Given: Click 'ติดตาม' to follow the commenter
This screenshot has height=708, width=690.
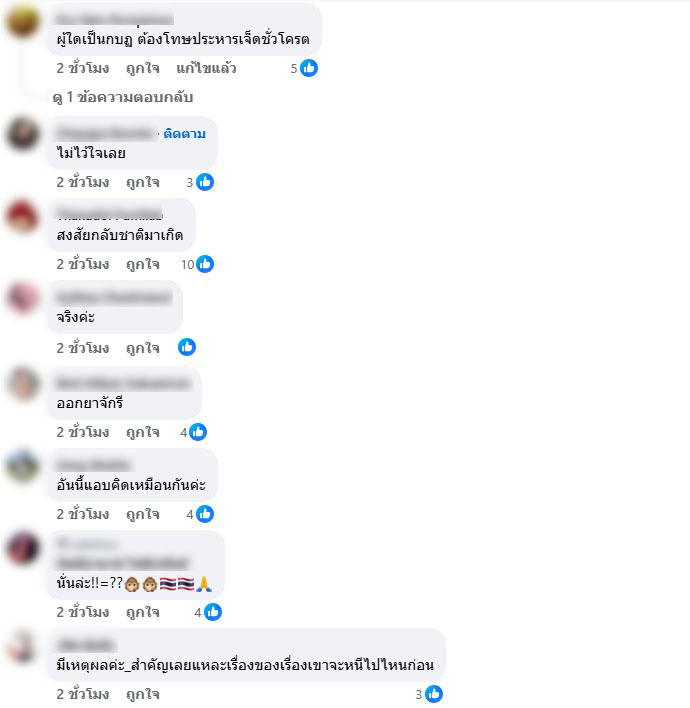Looking at the screenshot, I should 185,134.
